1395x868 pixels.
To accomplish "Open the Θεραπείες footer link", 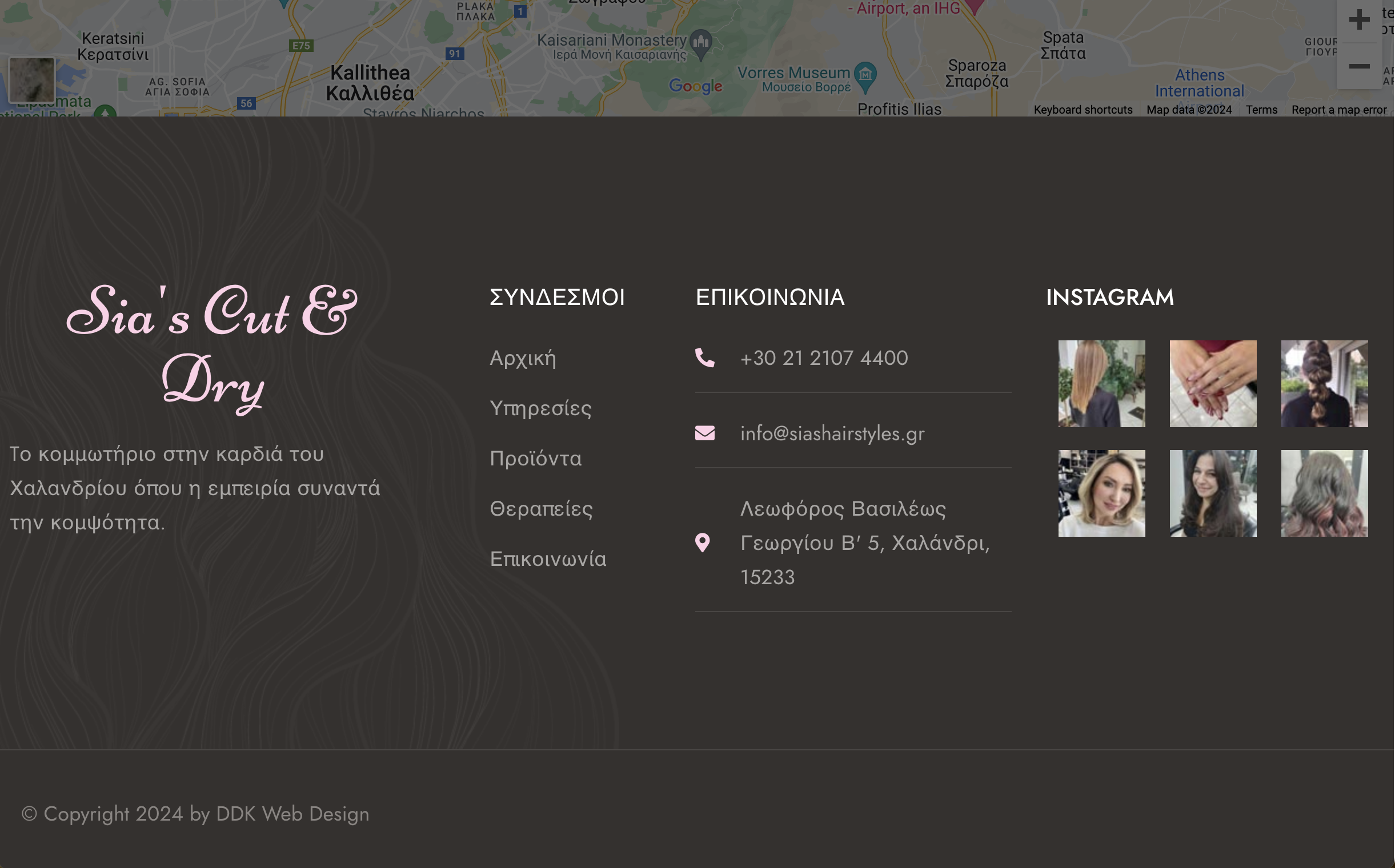I will [x=541, y=509].
